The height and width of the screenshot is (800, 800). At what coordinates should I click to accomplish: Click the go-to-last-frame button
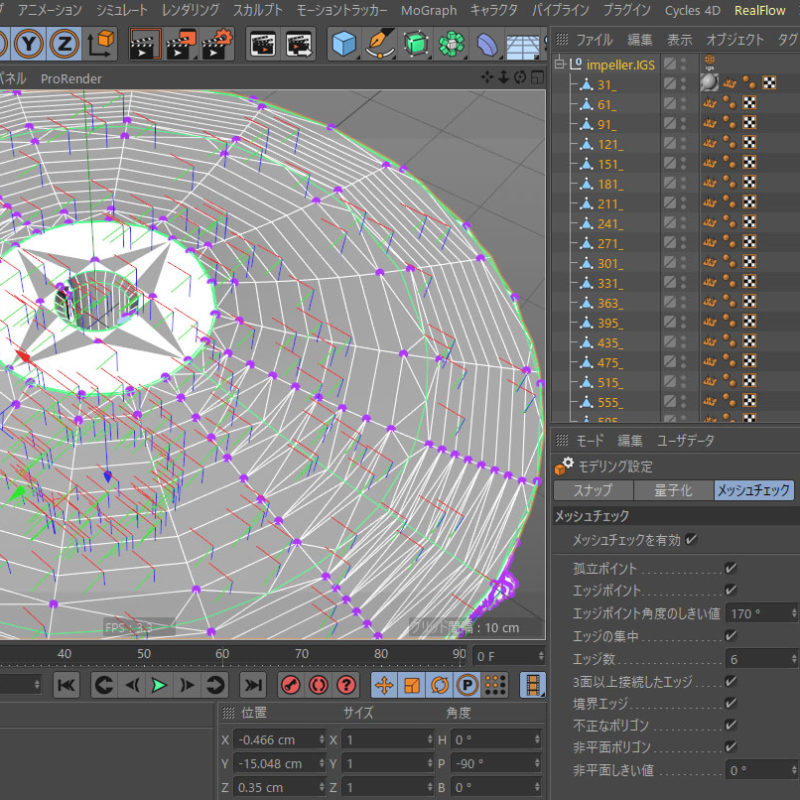(252, 685)
